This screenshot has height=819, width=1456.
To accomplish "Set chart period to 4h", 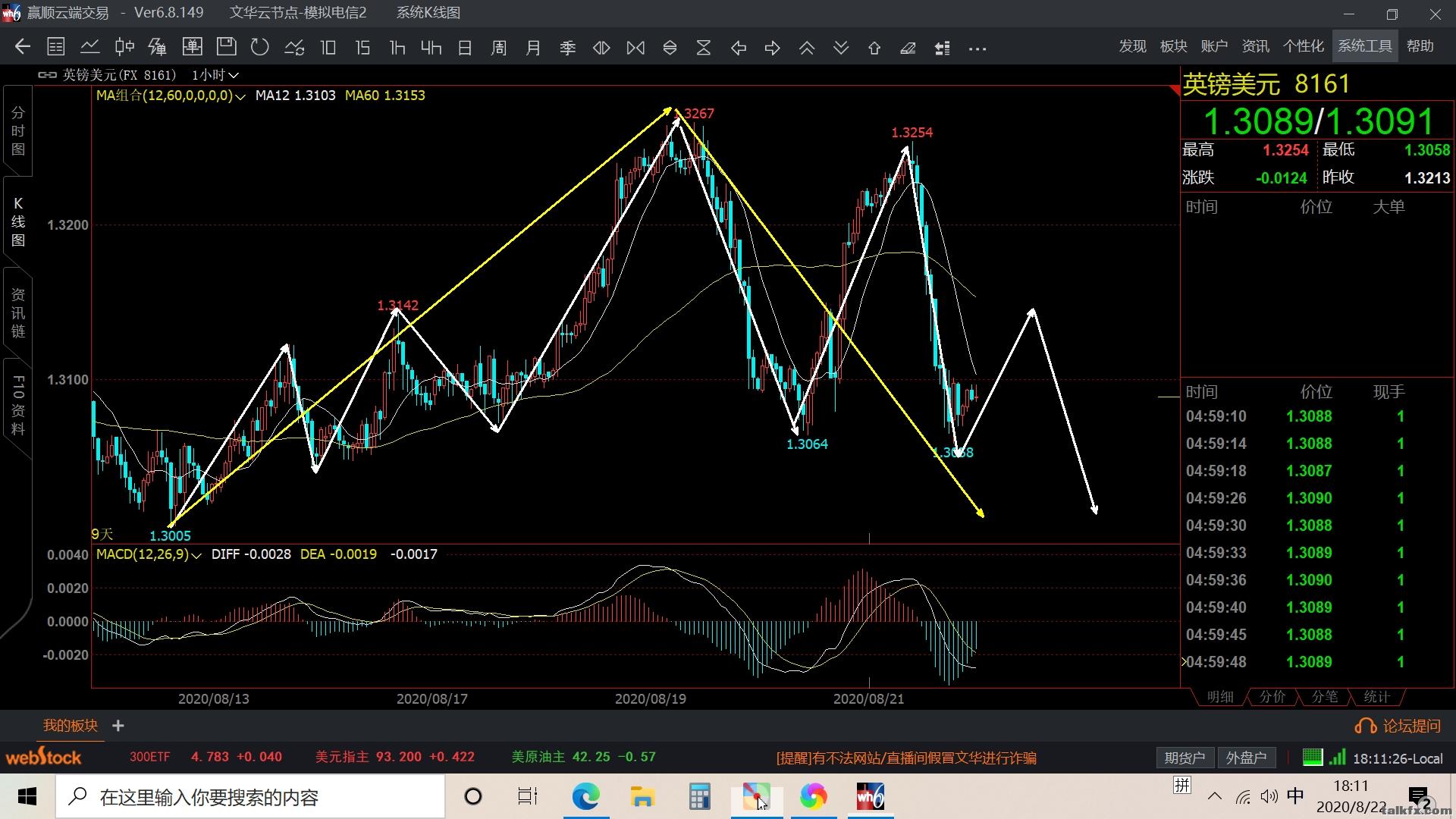I will (x=431, y=48).
